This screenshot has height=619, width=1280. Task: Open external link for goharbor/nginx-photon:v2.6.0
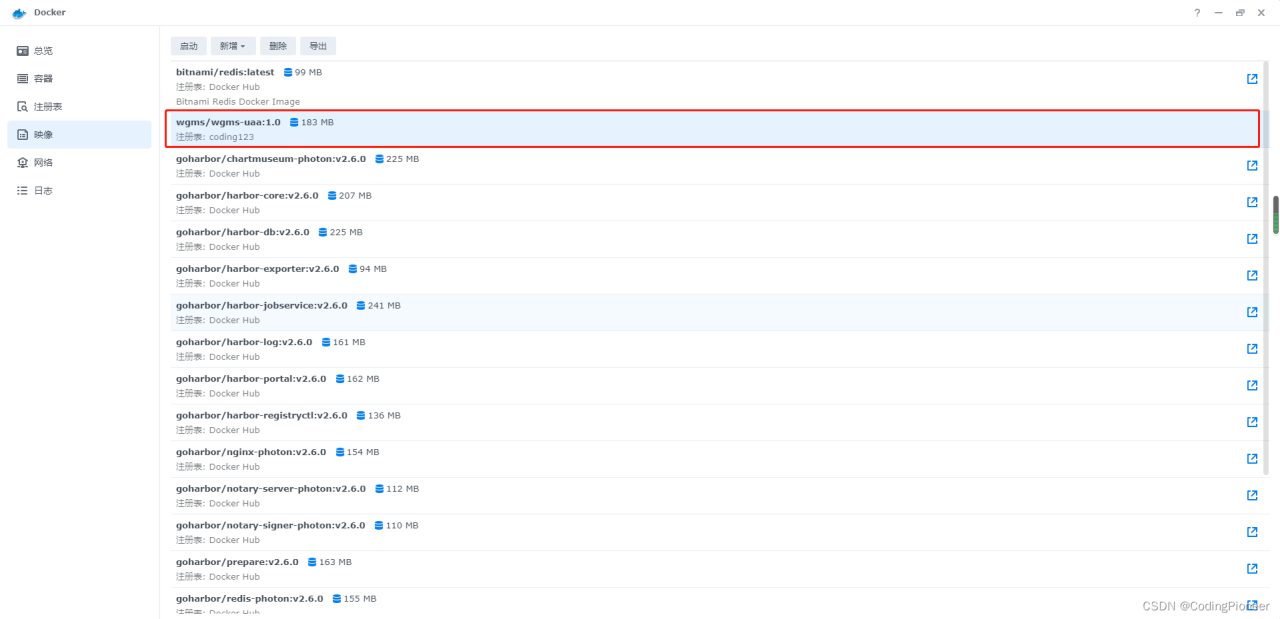click(1252, 459)
